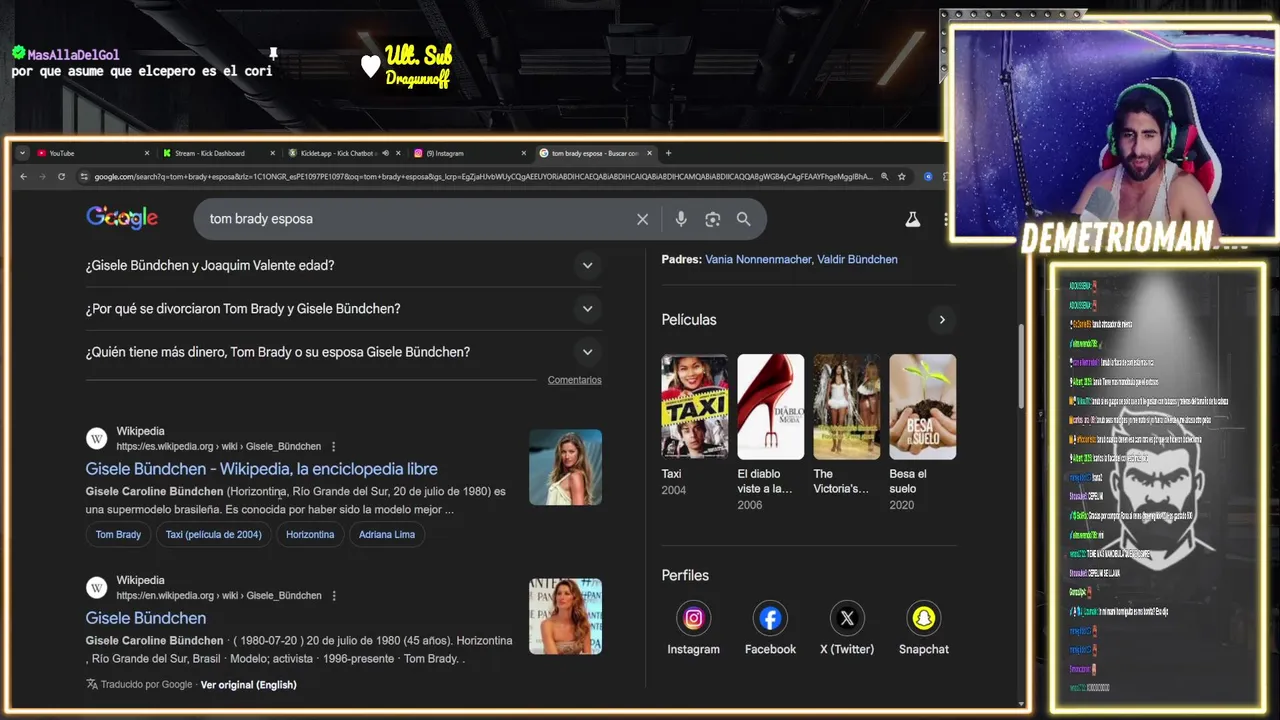Open a new browser tab
Viewport: 1280px width, 720px height.
(x=668, y=153)
